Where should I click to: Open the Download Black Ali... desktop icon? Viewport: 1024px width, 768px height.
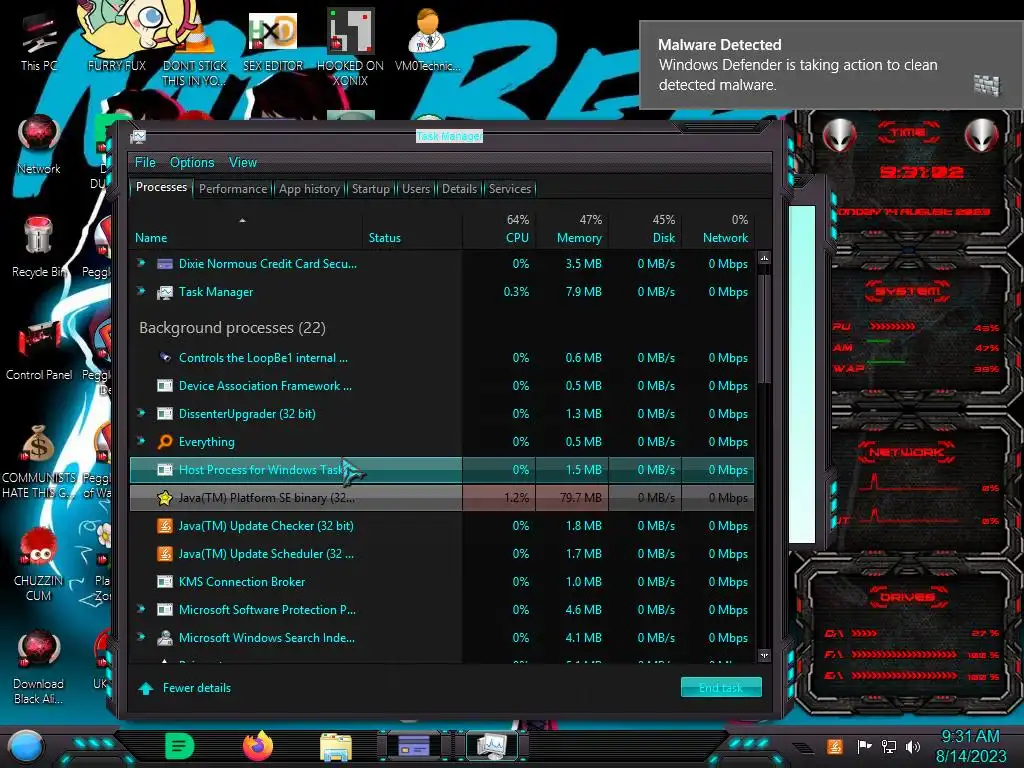tap(39, 666)
